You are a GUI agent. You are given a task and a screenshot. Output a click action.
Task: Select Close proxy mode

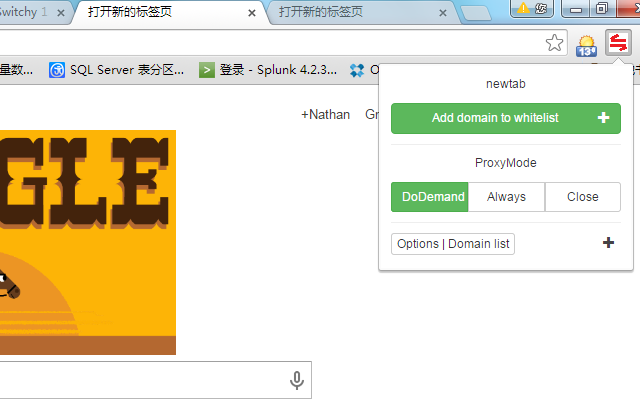pyautogui.click(x=583, y=197)
